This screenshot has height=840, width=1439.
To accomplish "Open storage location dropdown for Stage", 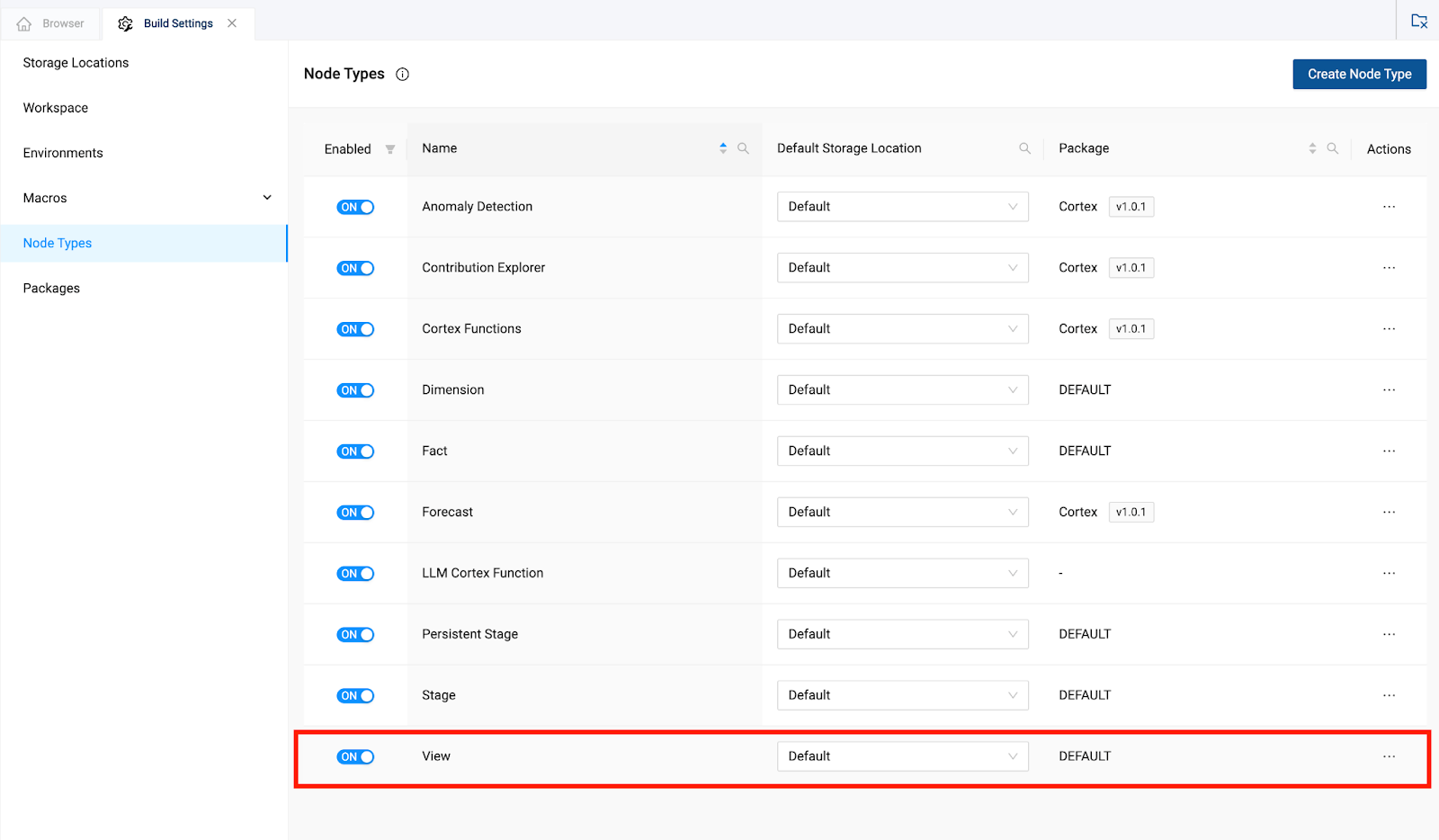I will (902, 695).
